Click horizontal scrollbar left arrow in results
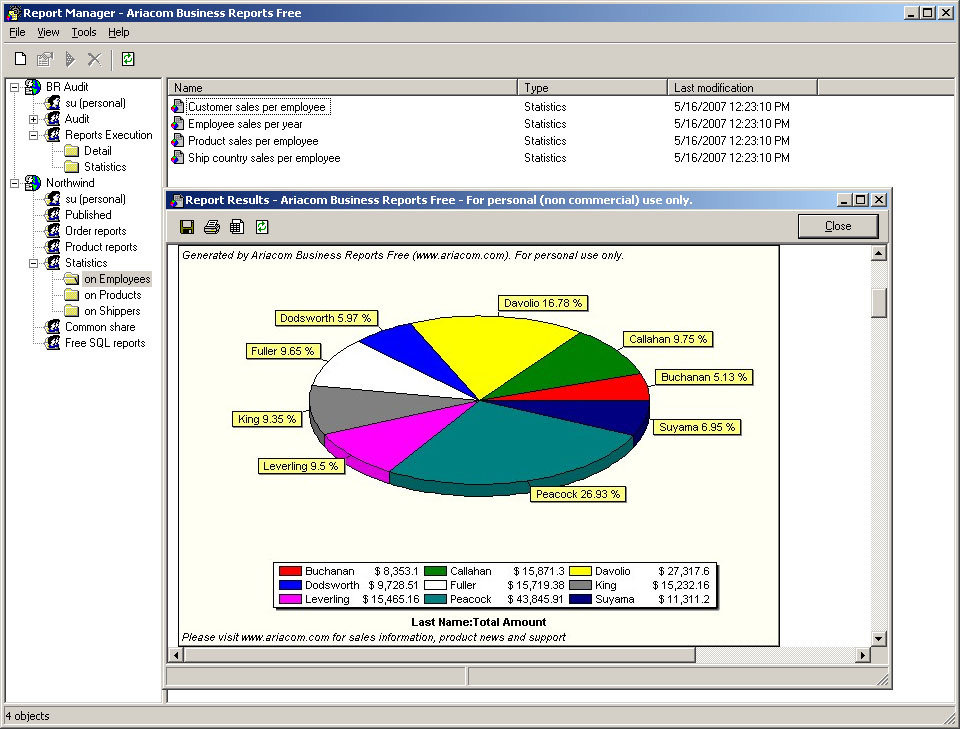960x729 pixels. 176,656
